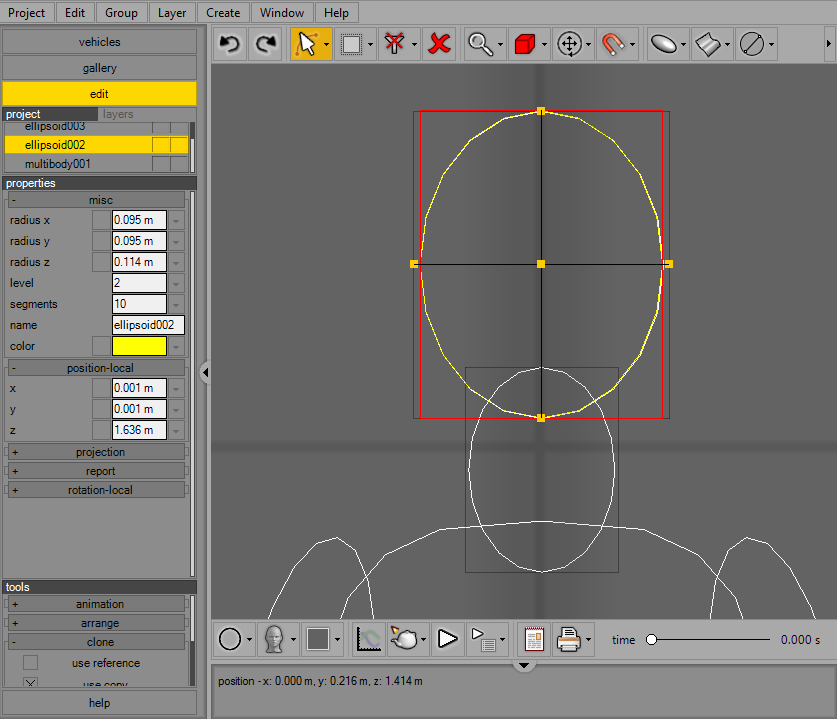Viewport: 837px width, 719px height.
Task: Collapse the position-local section
Action: [x=97, y=368]
